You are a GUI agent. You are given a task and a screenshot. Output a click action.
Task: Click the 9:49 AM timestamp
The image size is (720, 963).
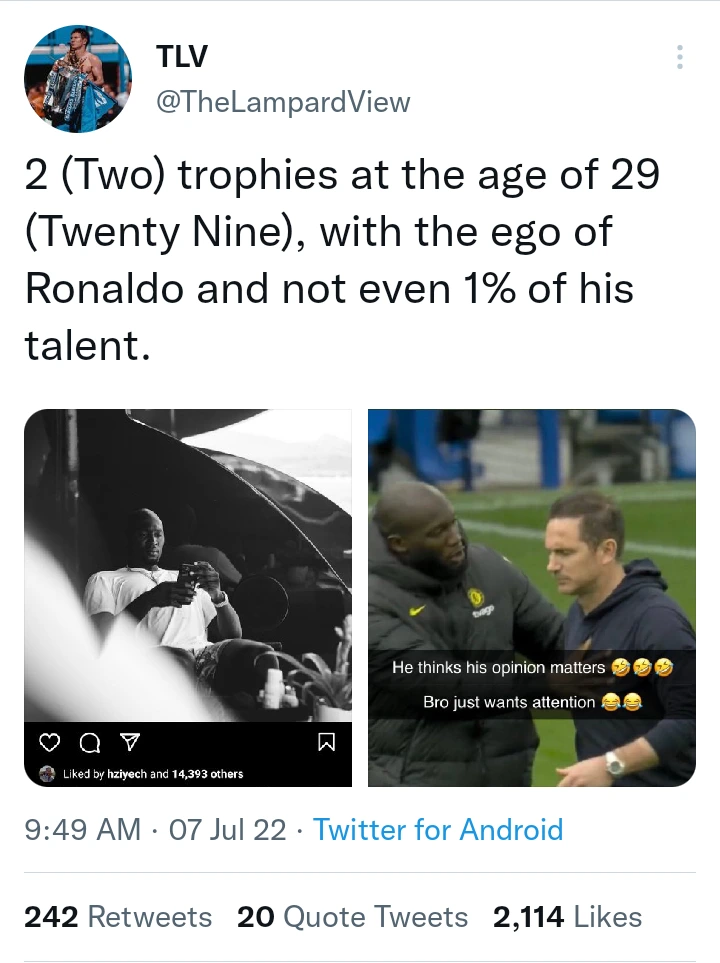(x=82, y=829)
